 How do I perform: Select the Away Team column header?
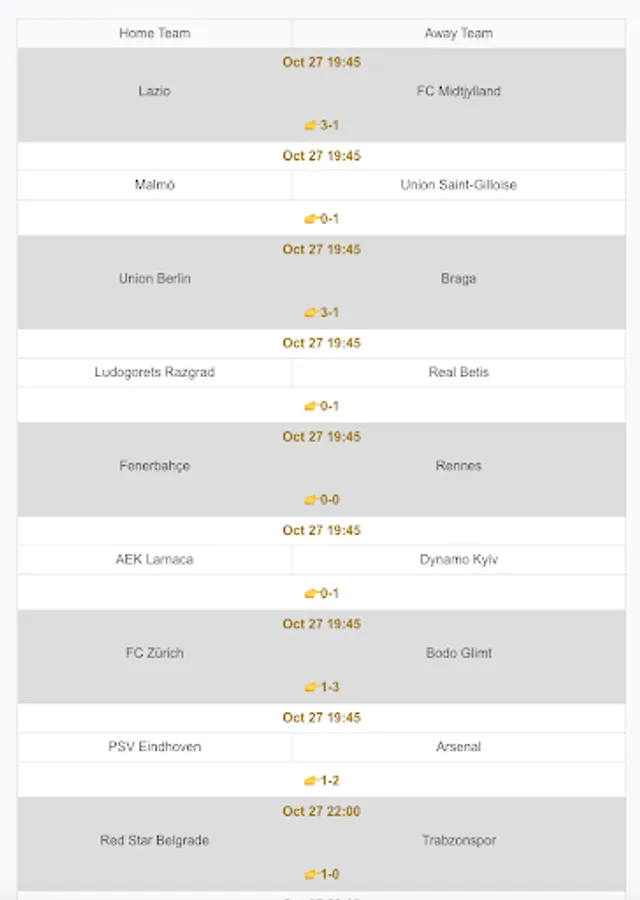click(459, 33)
